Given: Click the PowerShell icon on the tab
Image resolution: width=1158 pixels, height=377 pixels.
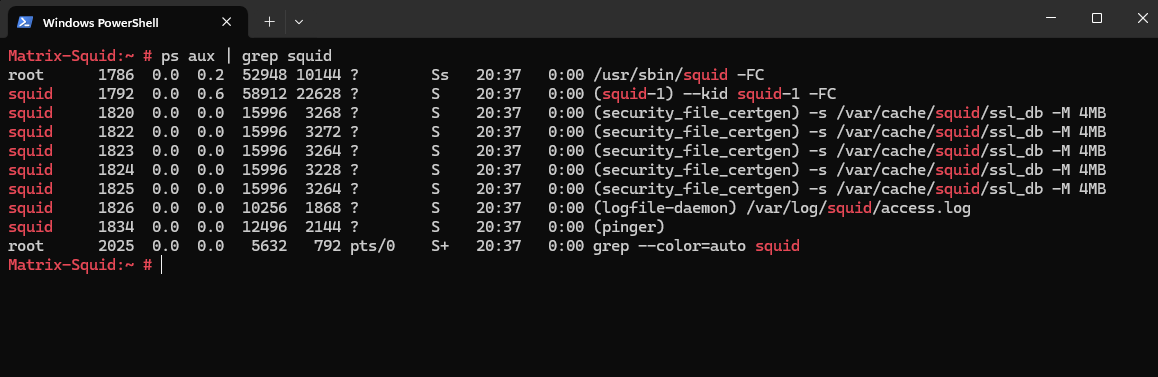Looking at the screenshot, I should pos(24,21).
